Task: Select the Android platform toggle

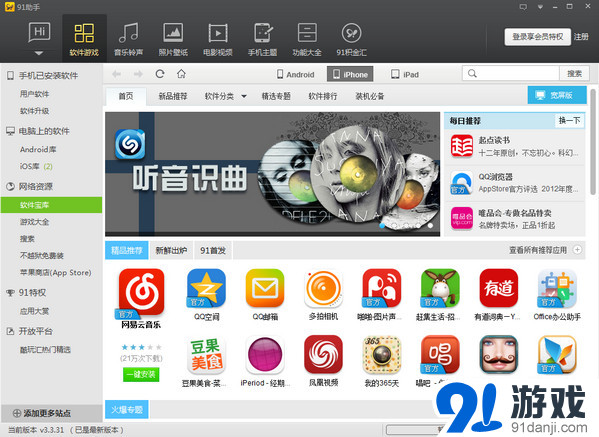Action: [296, 74]
